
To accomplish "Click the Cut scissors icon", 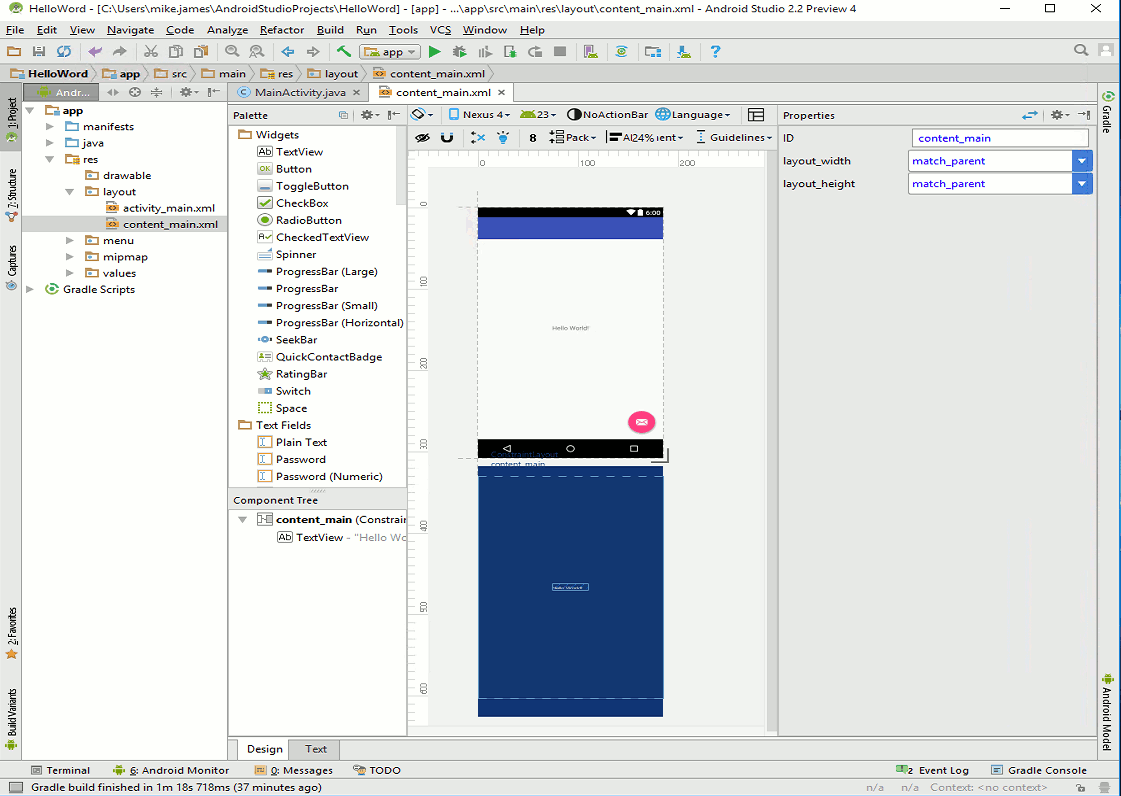I will [150, 51].
